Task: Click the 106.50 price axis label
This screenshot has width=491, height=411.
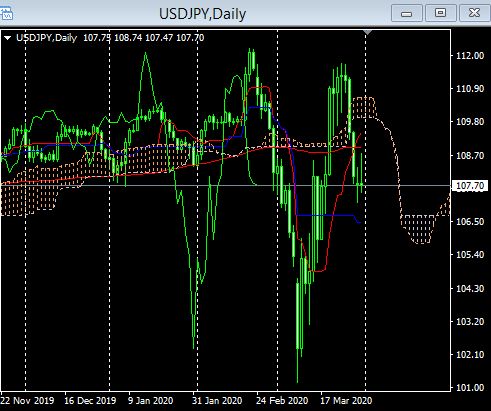Action: (470, 222)
